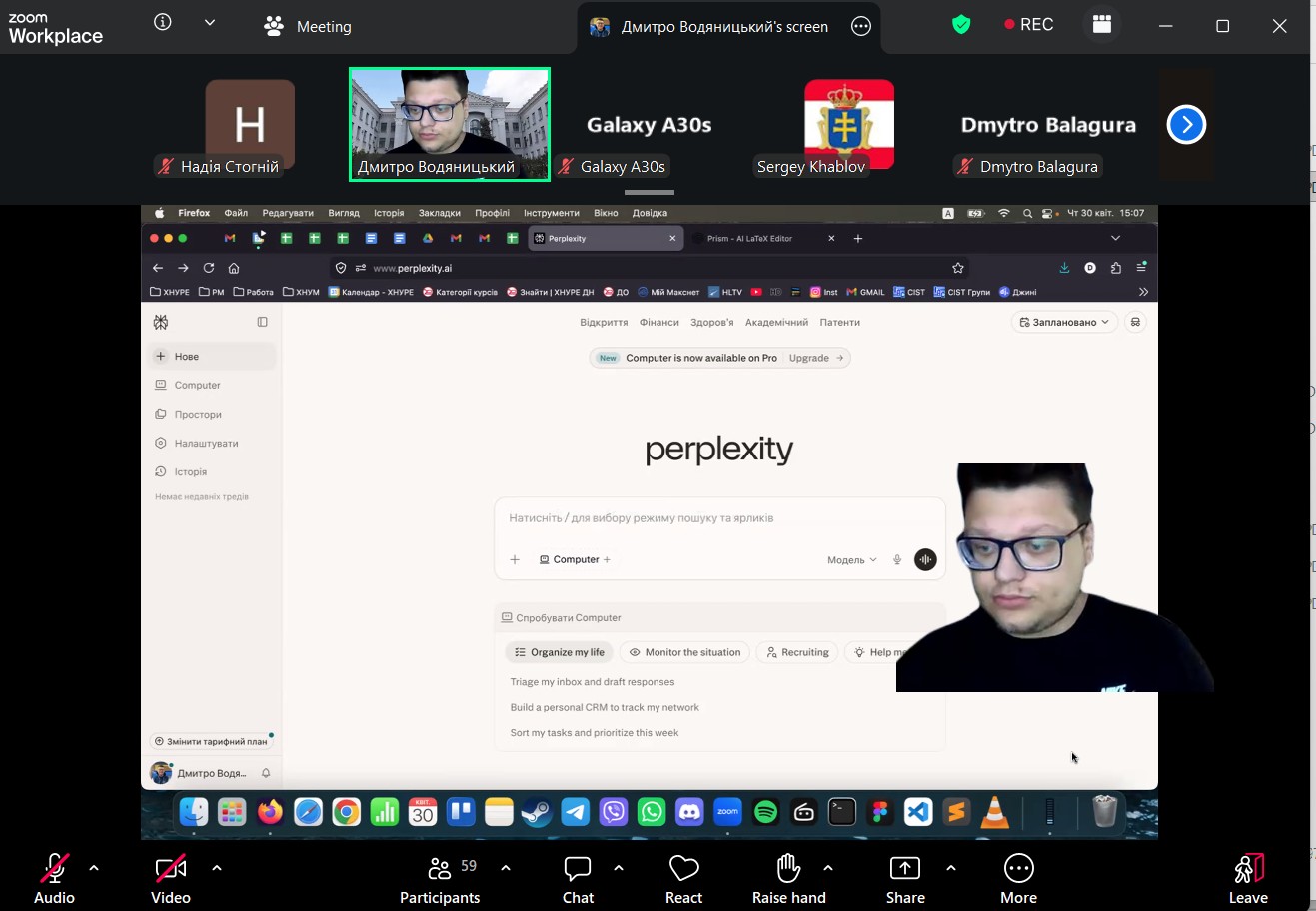Raise hand in the meeting

788,879
